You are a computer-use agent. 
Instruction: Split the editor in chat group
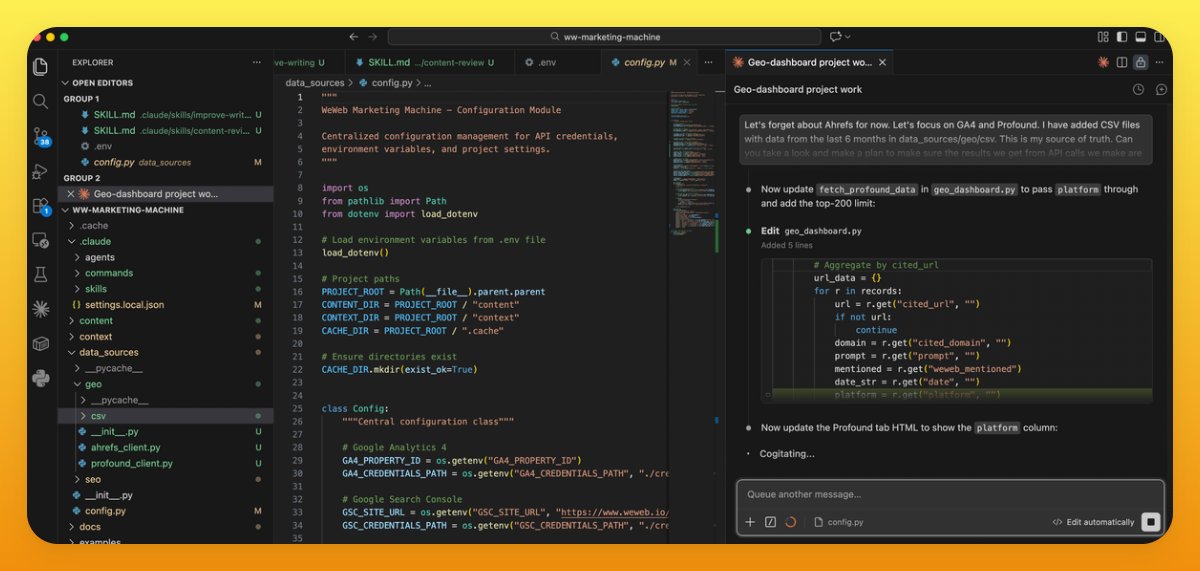point(1122,62)
